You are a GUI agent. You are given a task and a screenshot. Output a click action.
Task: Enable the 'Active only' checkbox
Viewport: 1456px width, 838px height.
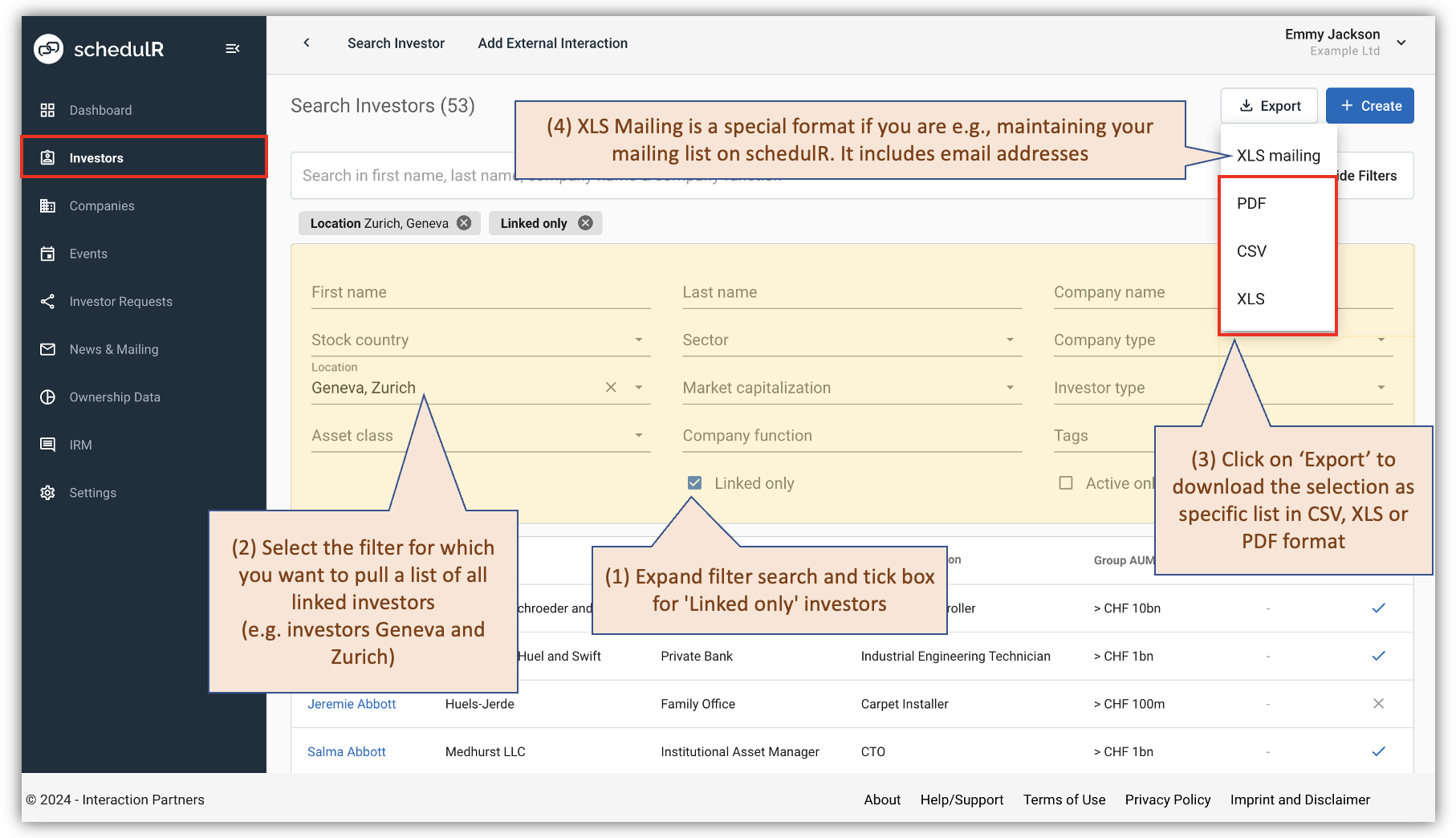click(1066, 482)
